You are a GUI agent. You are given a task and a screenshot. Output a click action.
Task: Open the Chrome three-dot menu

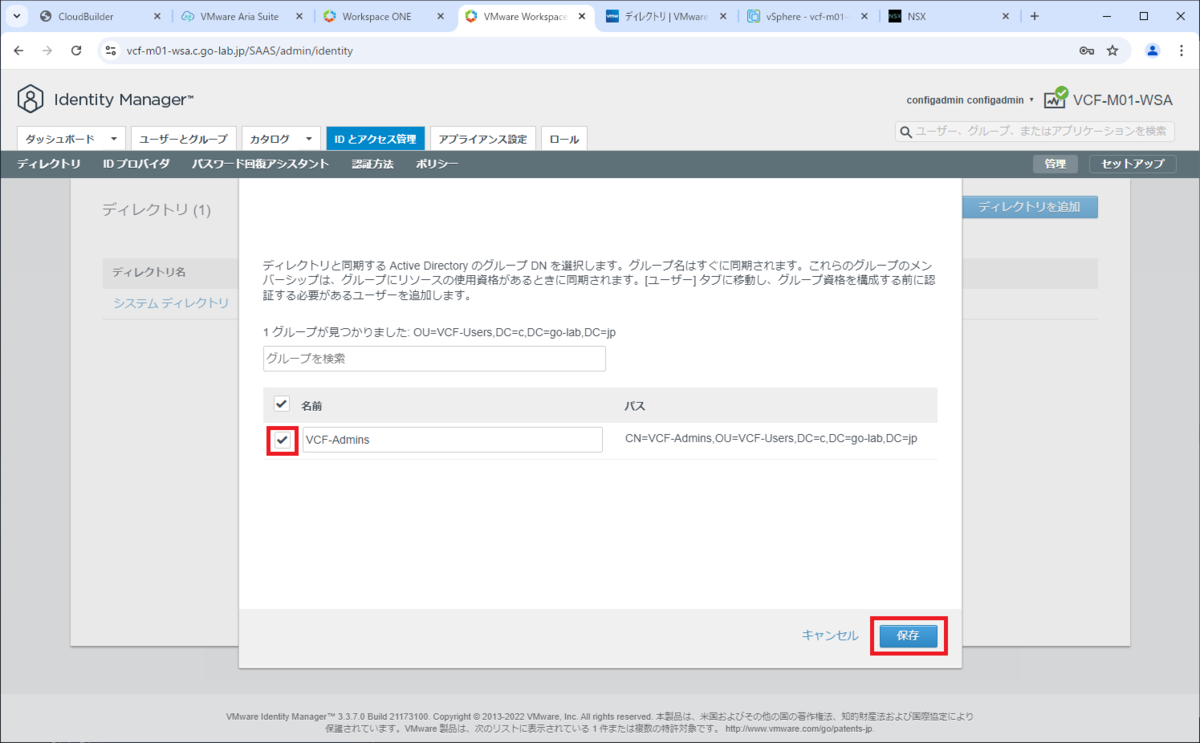click(1181, 50)
